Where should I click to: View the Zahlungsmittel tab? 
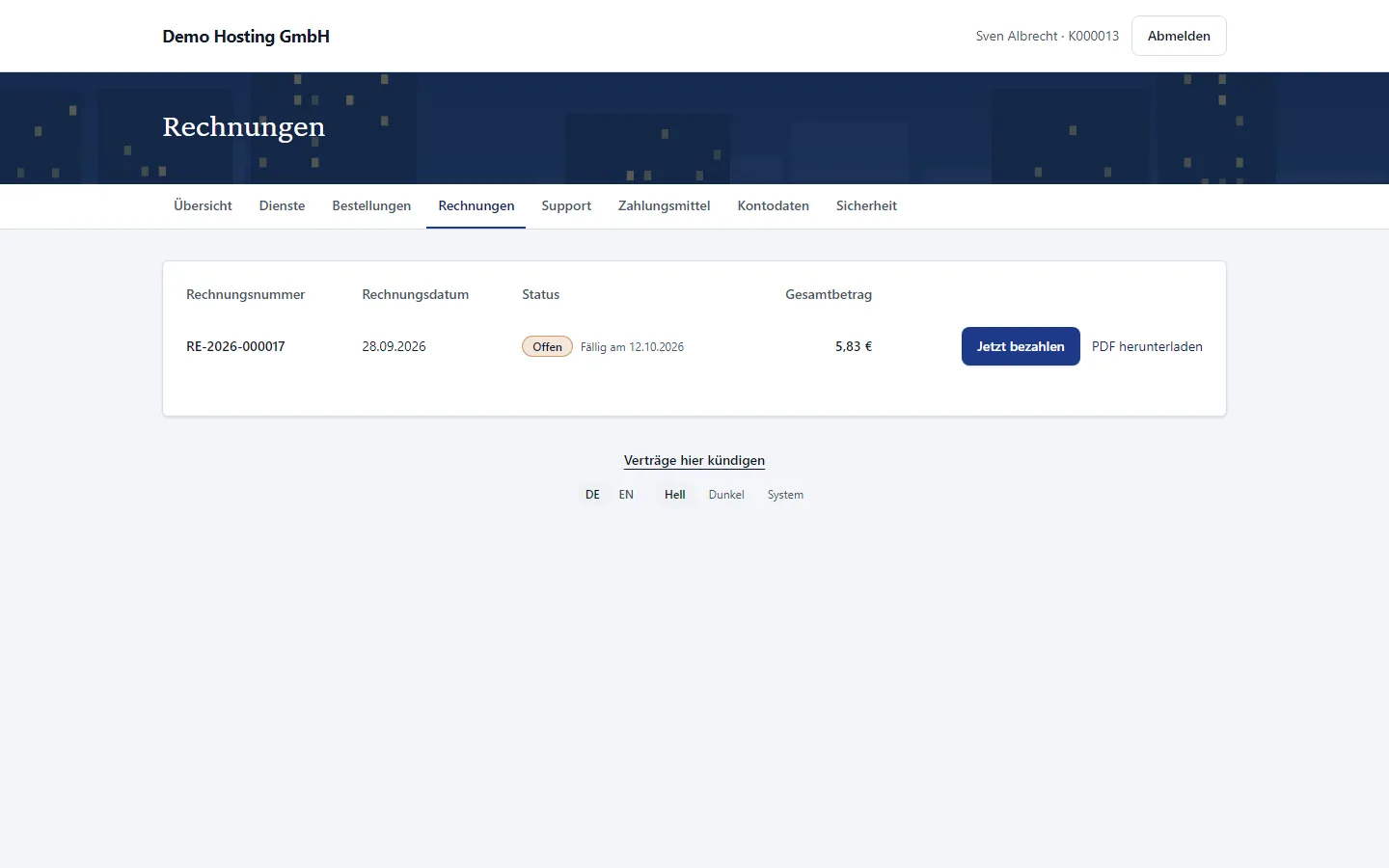point(665,205)
